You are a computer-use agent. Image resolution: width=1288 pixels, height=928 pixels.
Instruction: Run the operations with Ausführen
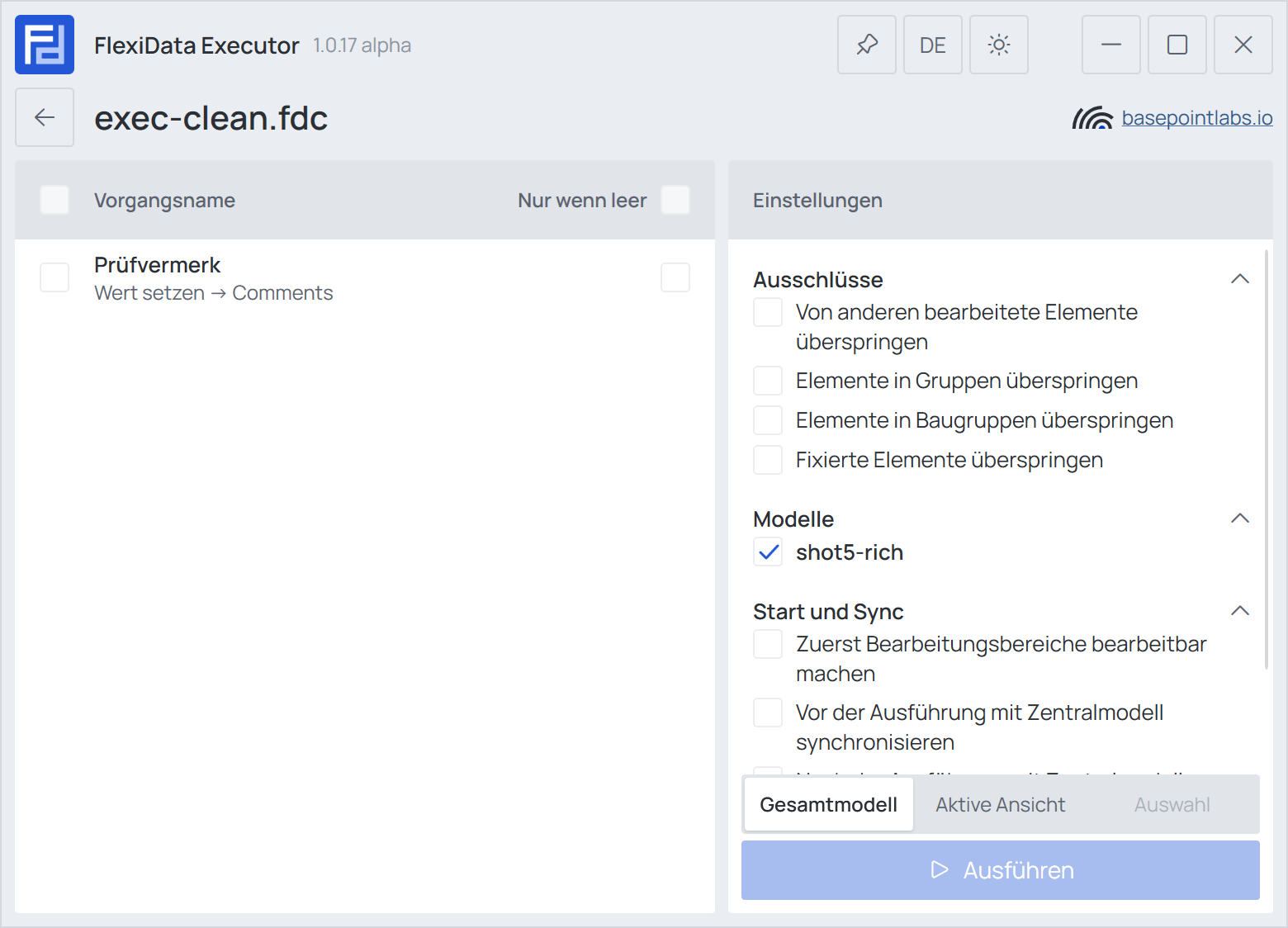1001,870
